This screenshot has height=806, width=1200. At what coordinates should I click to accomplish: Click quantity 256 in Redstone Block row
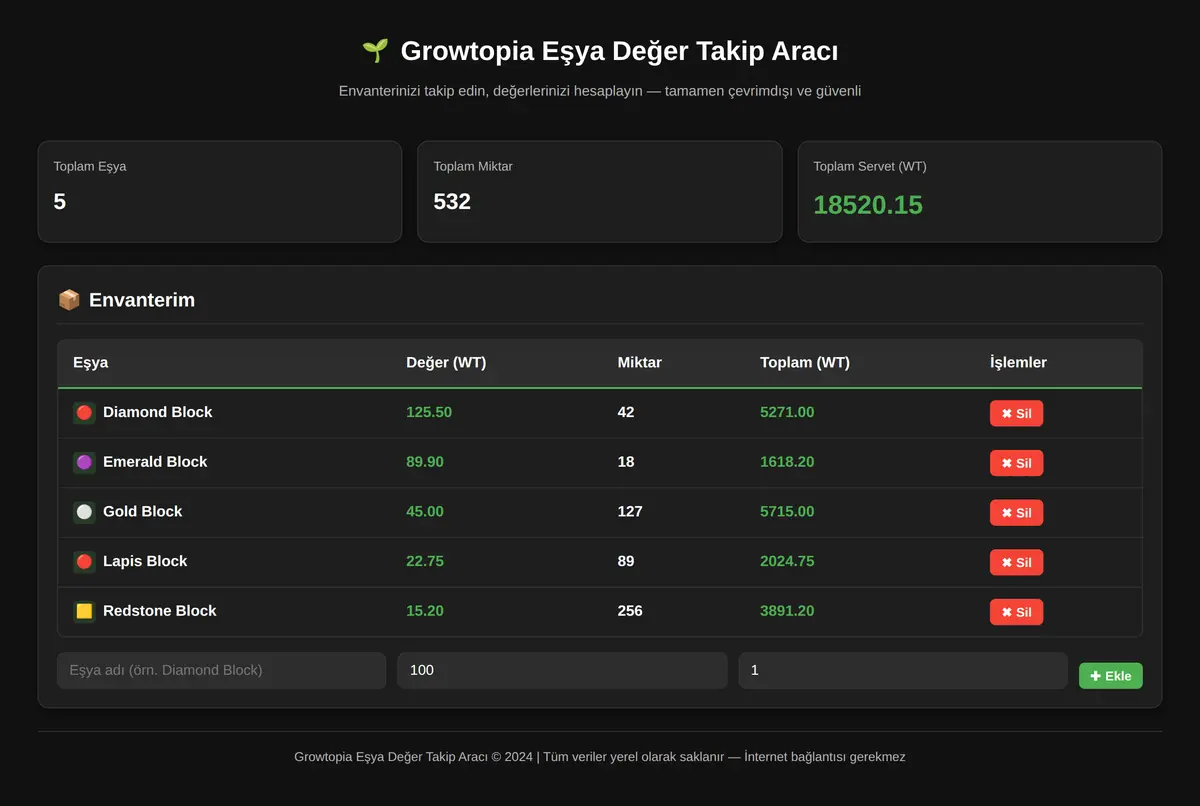630,611
